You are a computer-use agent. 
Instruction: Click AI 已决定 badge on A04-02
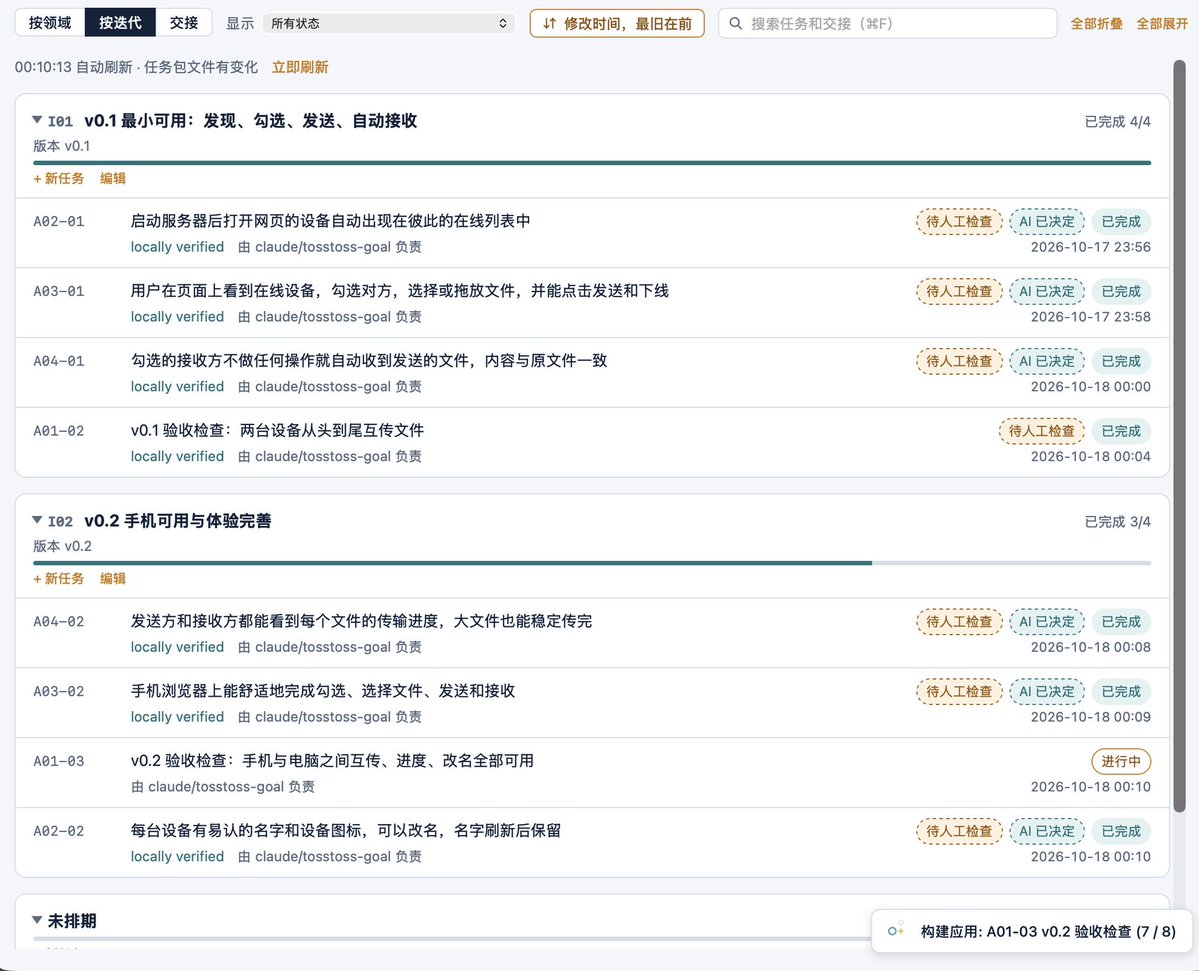(x=1047, y=622)
